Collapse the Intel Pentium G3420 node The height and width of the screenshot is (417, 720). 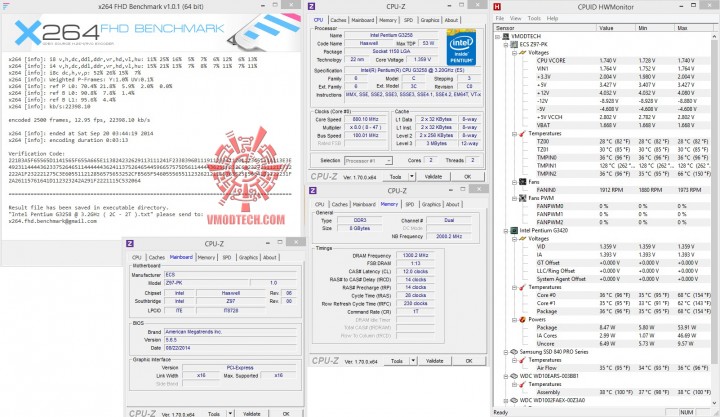pos(506,231)
